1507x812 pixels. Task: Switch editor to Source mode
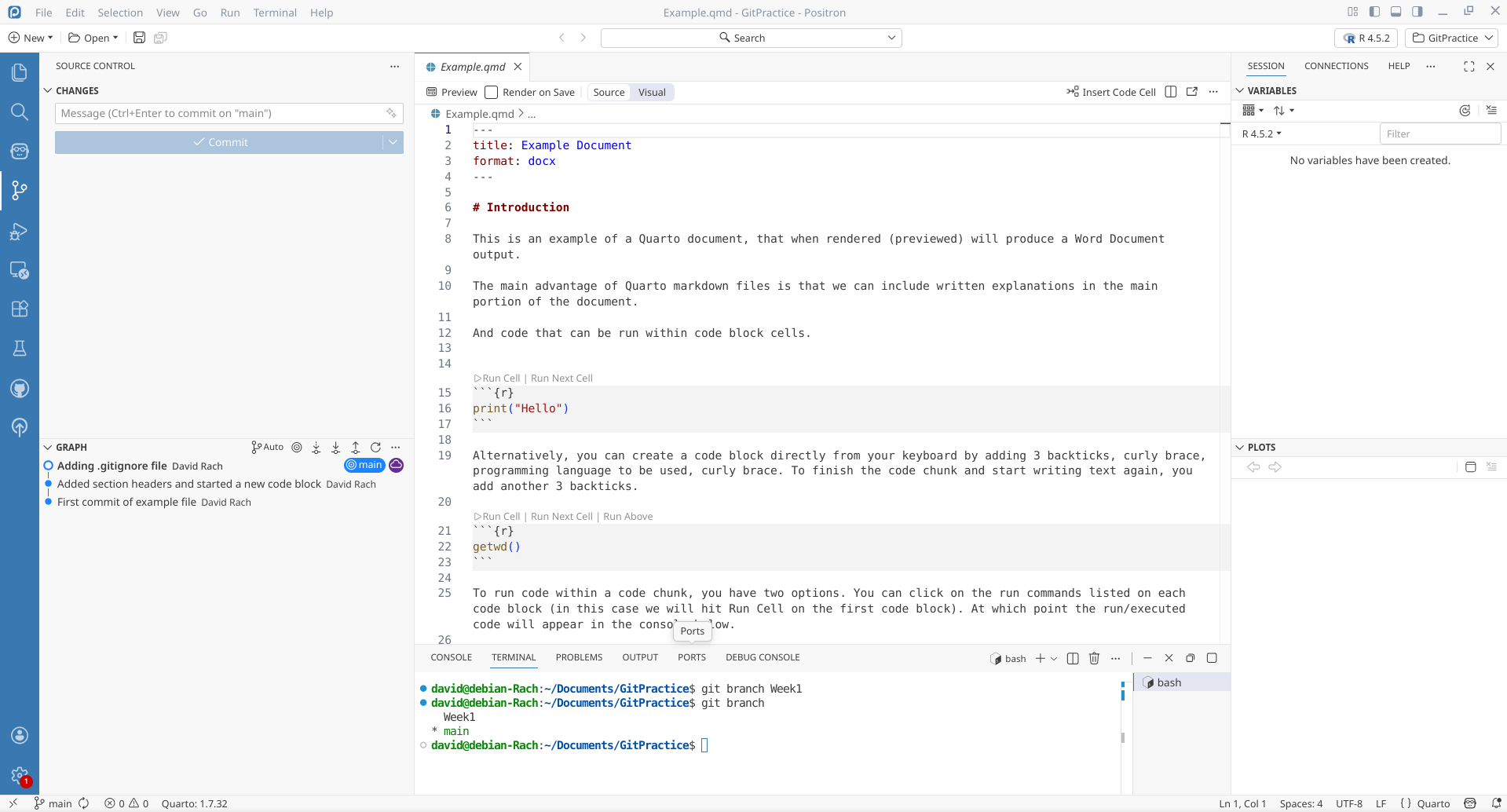[x=609, y=93]
